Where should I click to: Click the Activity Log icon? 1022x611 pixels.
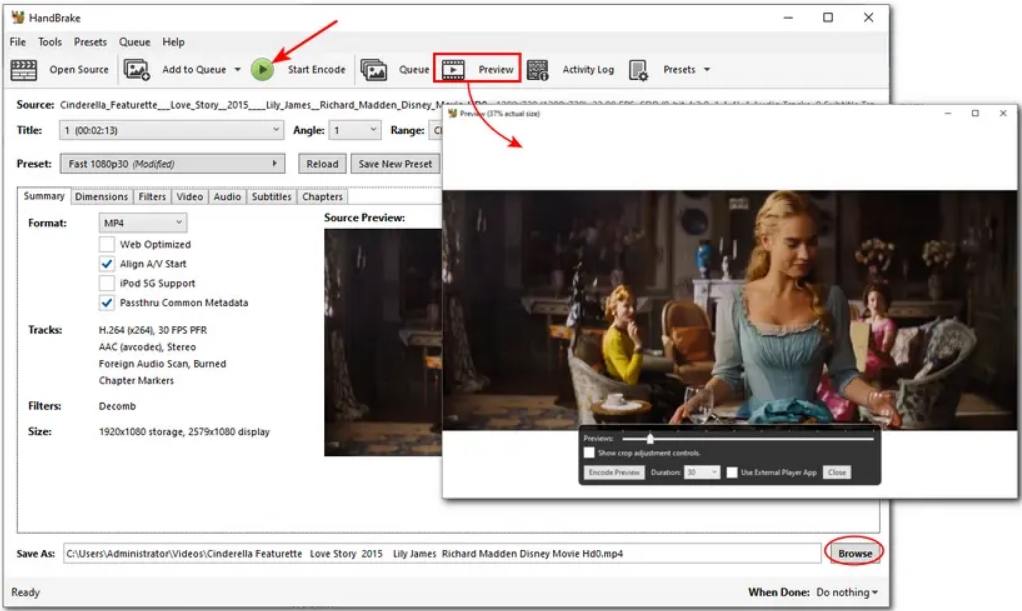(538, 70)
